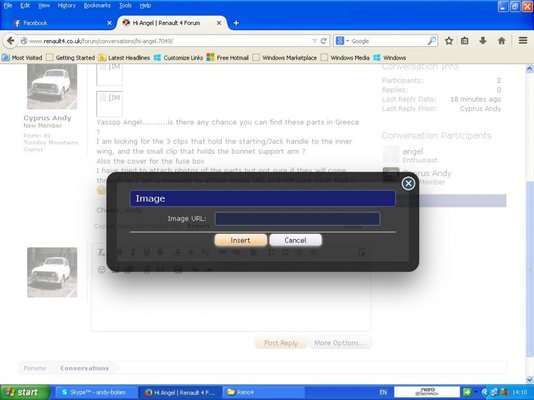Expand the URL history dropdown arrow

click(x=314, y=41)
